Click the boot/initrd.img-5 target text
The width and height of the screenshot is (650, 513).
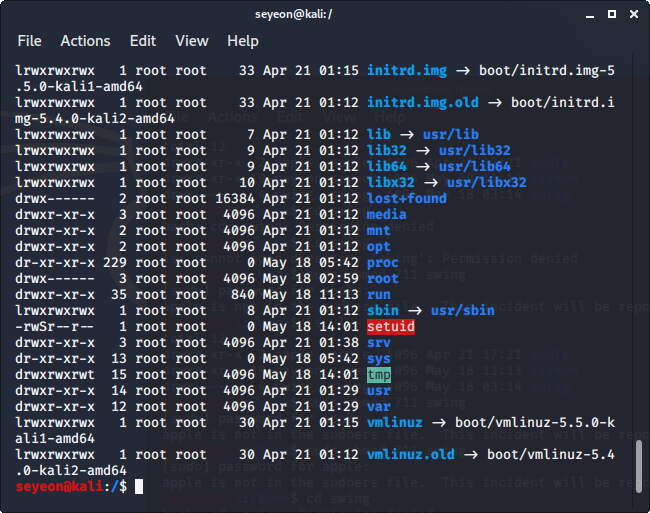click(x=547, y=70)
